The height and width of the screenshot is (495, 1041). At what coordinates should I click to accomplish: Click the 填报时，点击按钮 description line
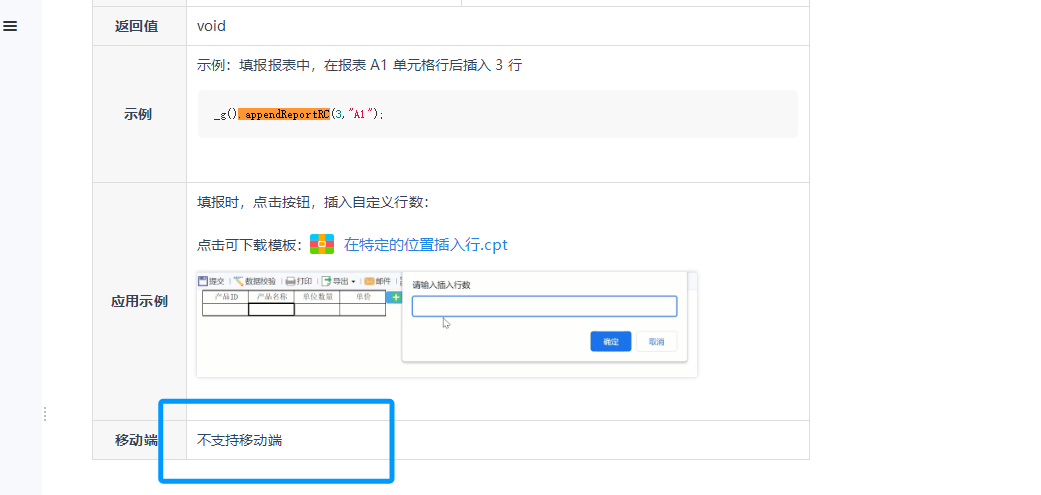click(313, 202)
